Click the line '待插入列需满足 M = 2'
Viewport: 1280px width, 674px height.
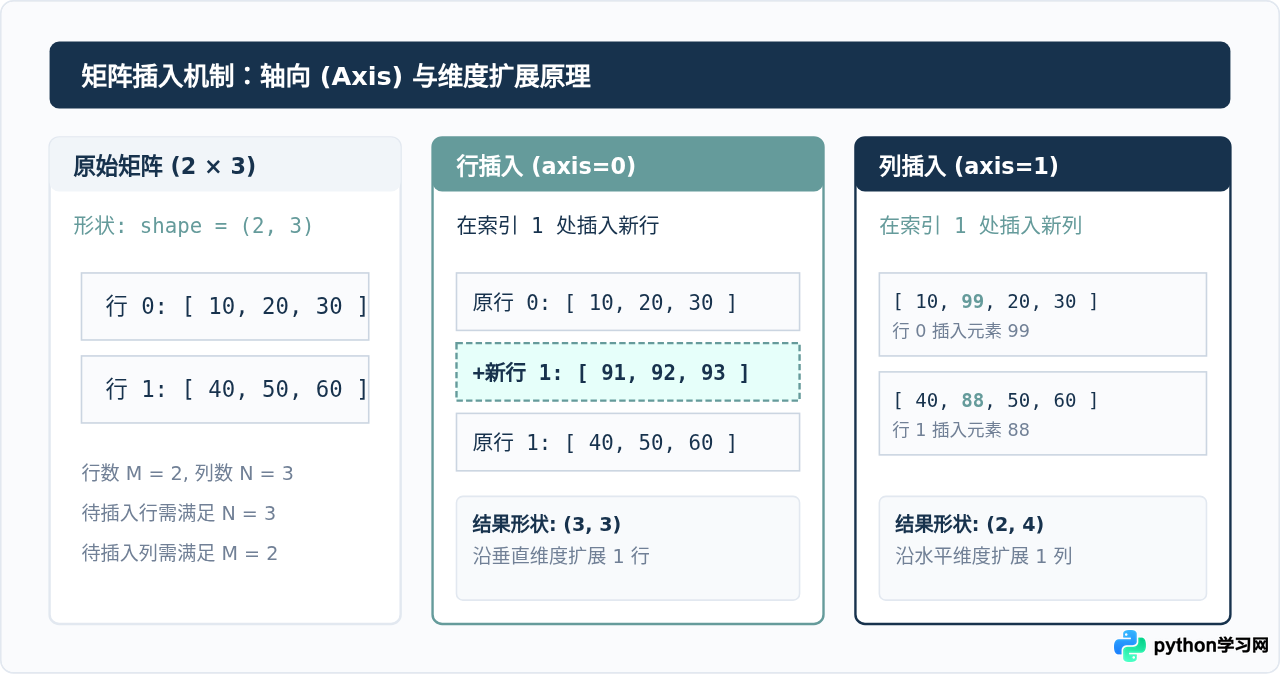[x=179, y=553]
